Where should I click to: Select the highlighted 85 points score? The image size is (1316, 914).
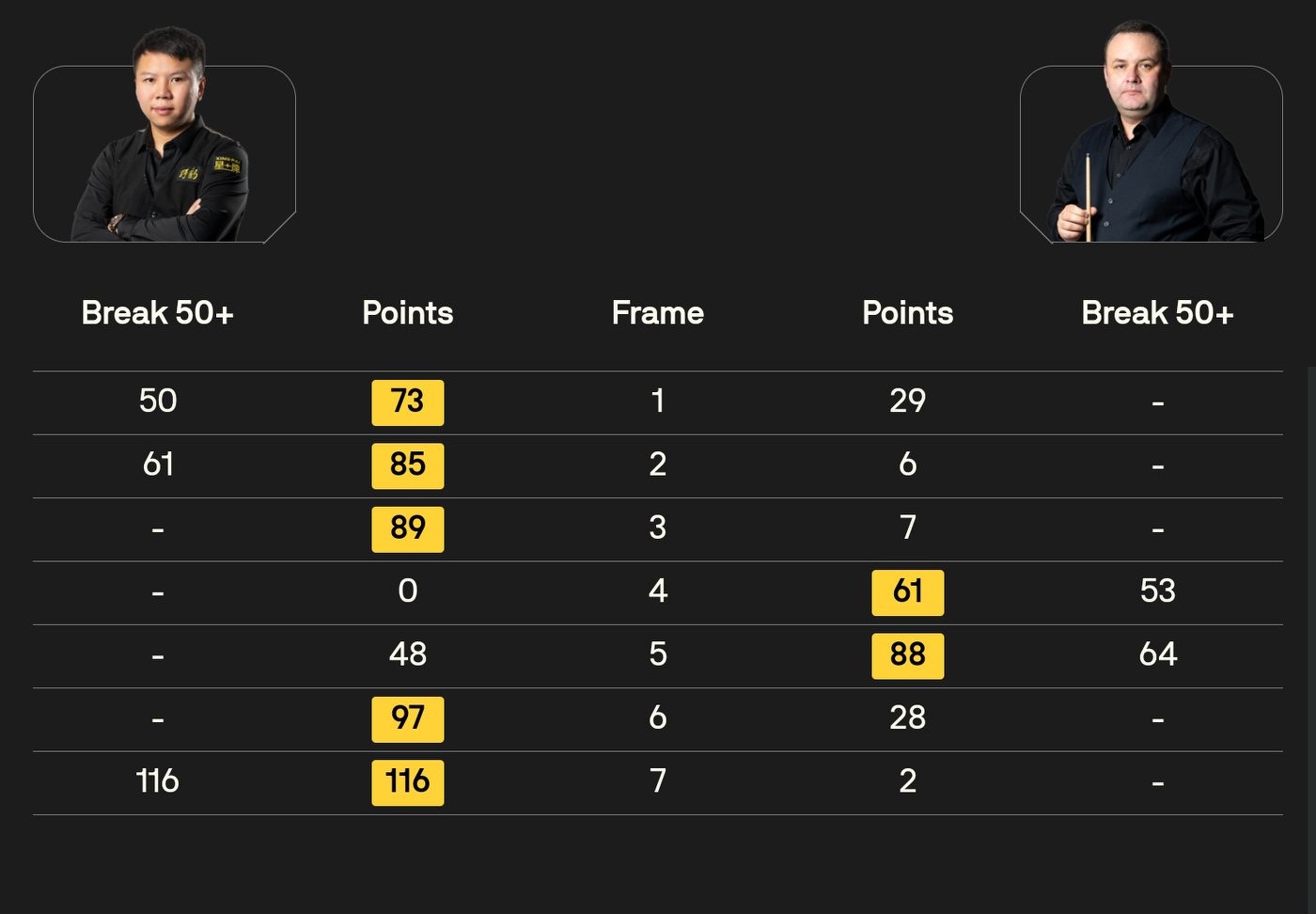[407, 465]
